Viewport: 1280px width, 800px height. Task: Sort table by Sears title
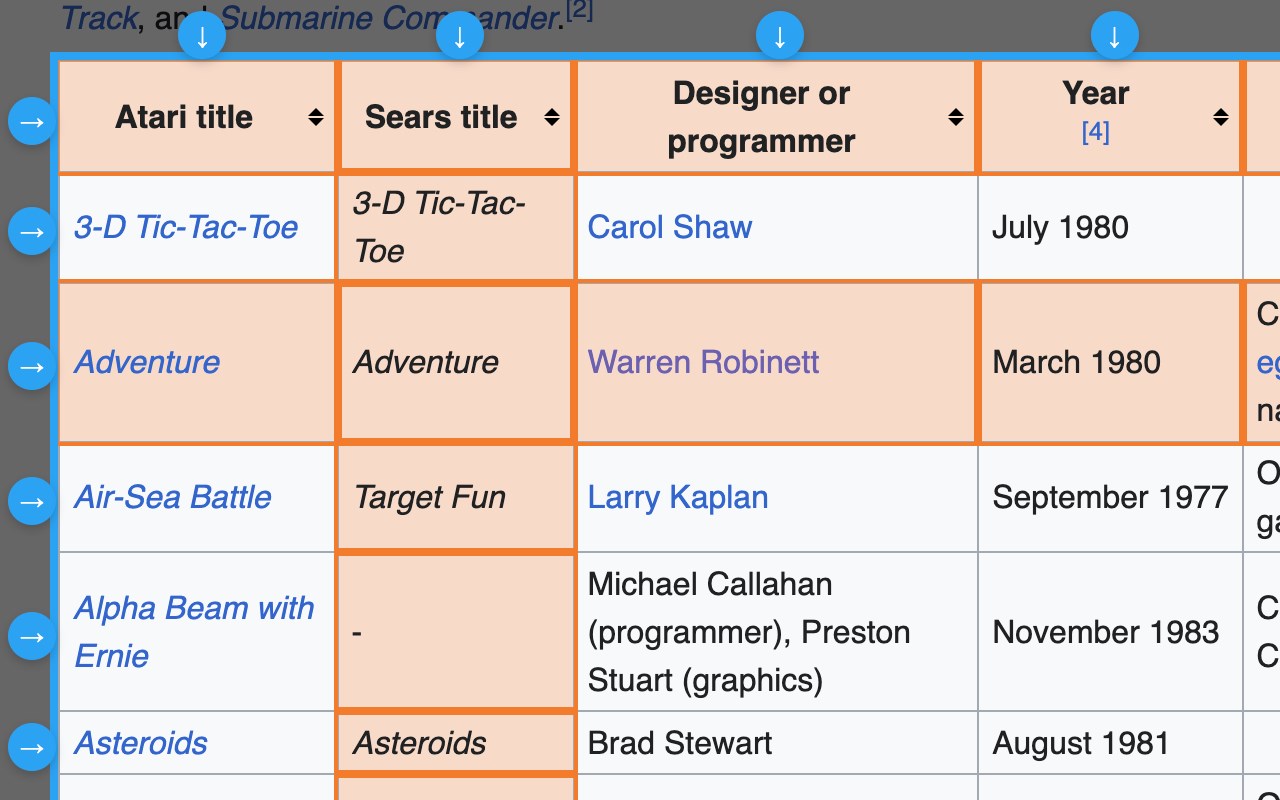point(551,118)
